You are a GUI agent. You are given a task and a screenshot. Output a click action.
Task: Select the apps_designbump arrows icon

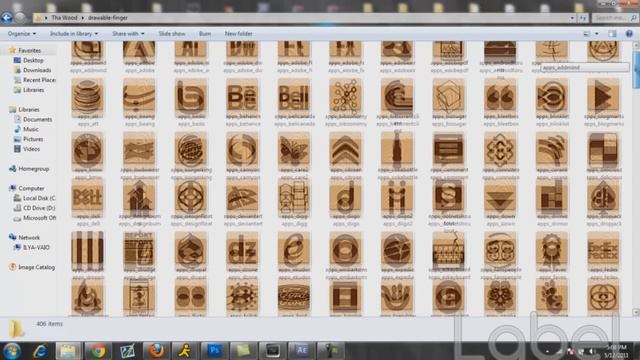(x=139, y=197)
